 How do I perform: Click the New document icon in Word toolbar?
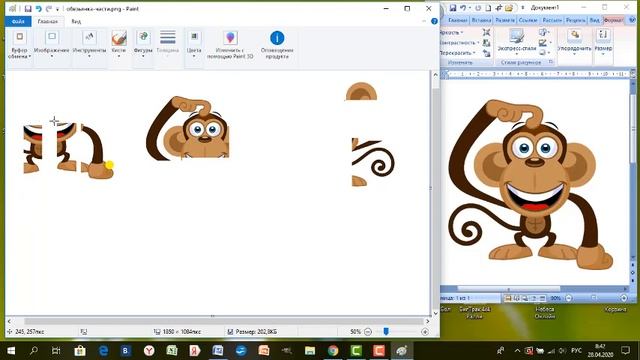488,8
